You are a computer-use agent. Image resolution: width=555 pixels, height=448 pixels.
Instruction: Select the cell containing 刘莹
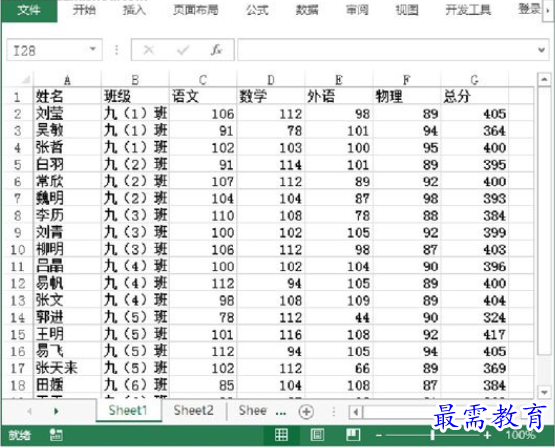click(67, 113)
